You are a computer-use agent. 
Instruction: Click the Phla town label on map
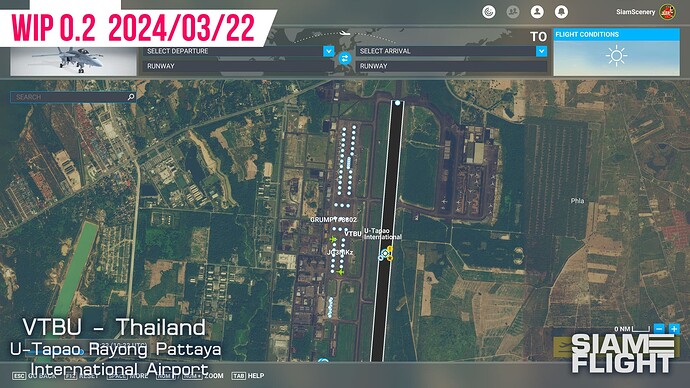tap(577, 201)
